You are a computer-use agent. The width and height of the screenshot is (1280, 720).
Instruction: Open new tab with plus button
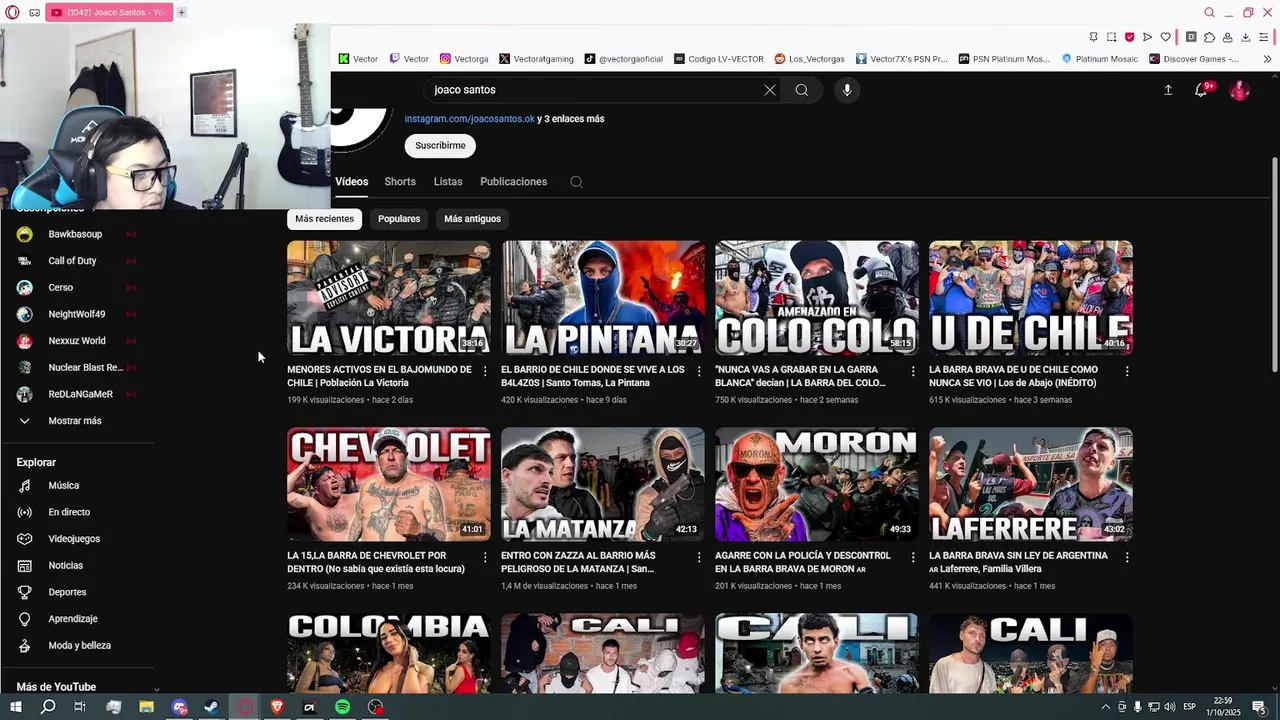click(x=181, y=12)
